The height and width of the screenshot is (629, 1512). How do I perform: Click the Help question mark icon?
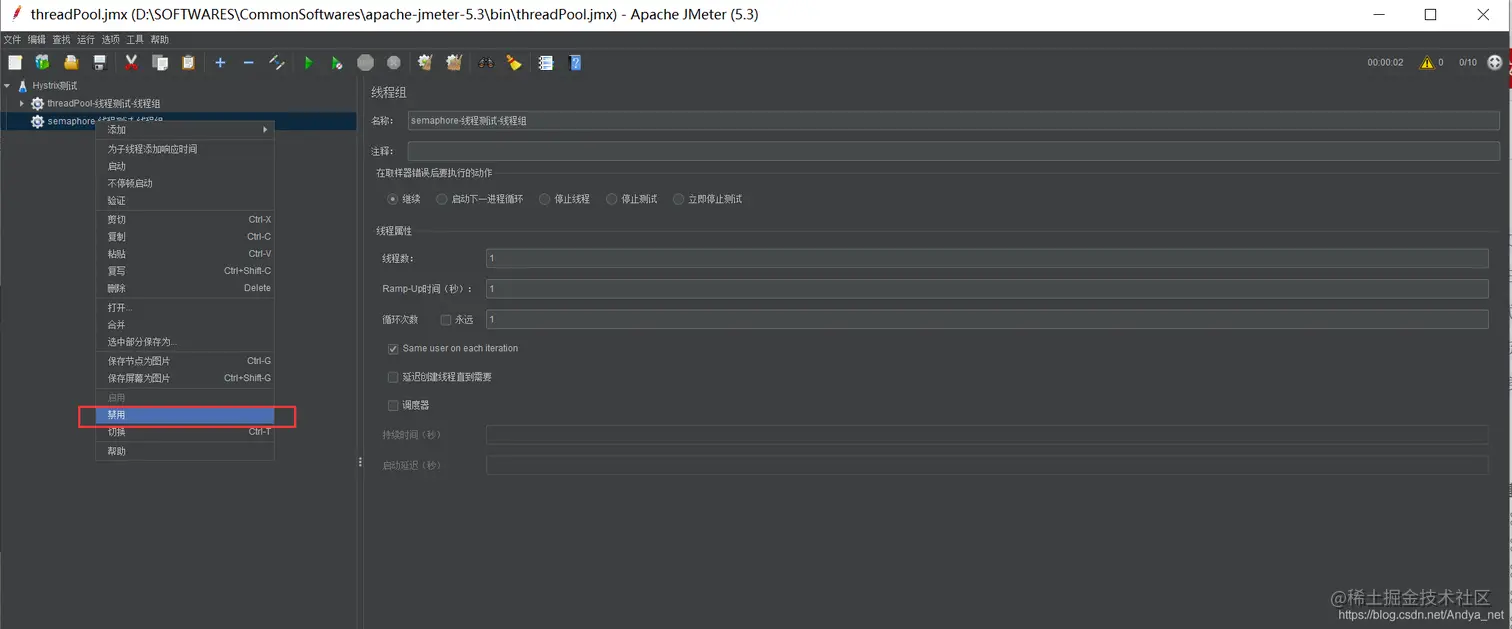[575, 62]
